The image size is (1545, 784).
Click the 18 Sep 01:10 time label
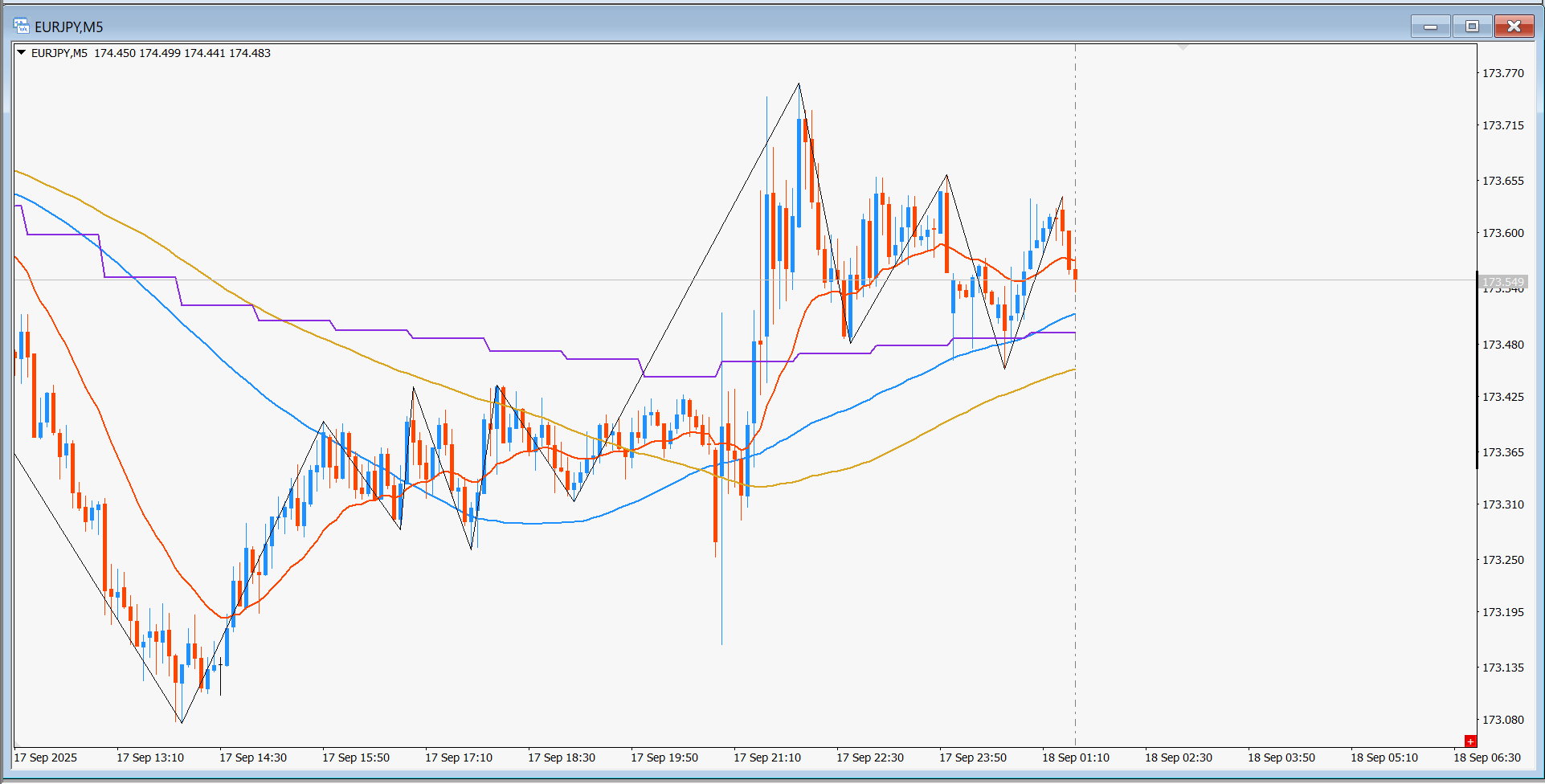coord(1076,757)
